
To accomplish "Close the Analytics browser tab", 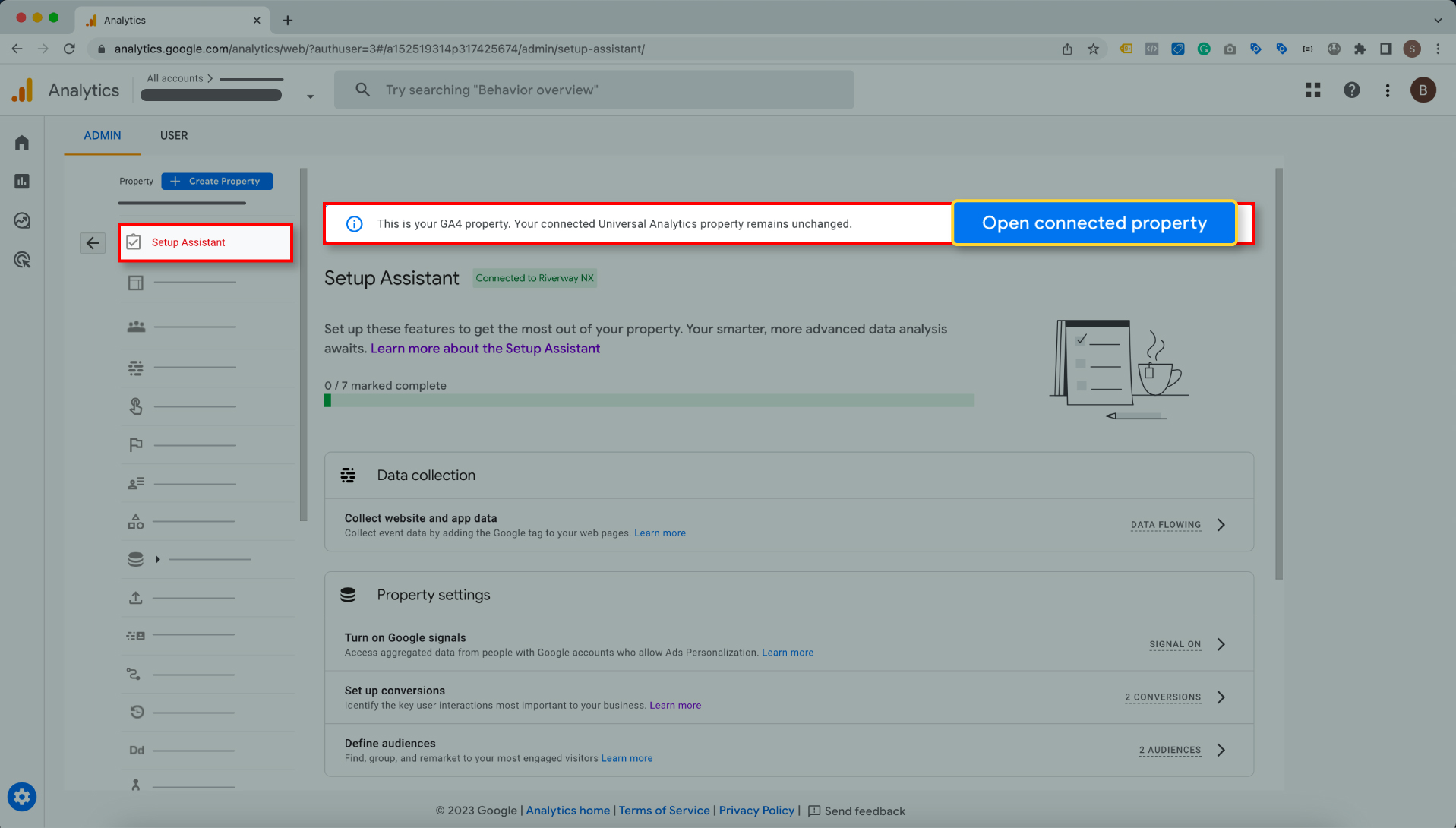I will click(x=257, y=21).
